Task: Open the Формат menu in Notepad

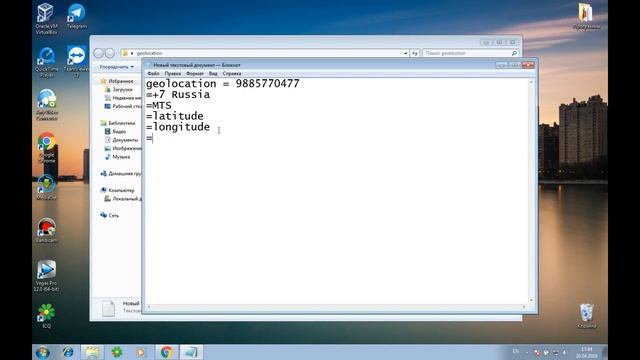Action: coord(195,73)
